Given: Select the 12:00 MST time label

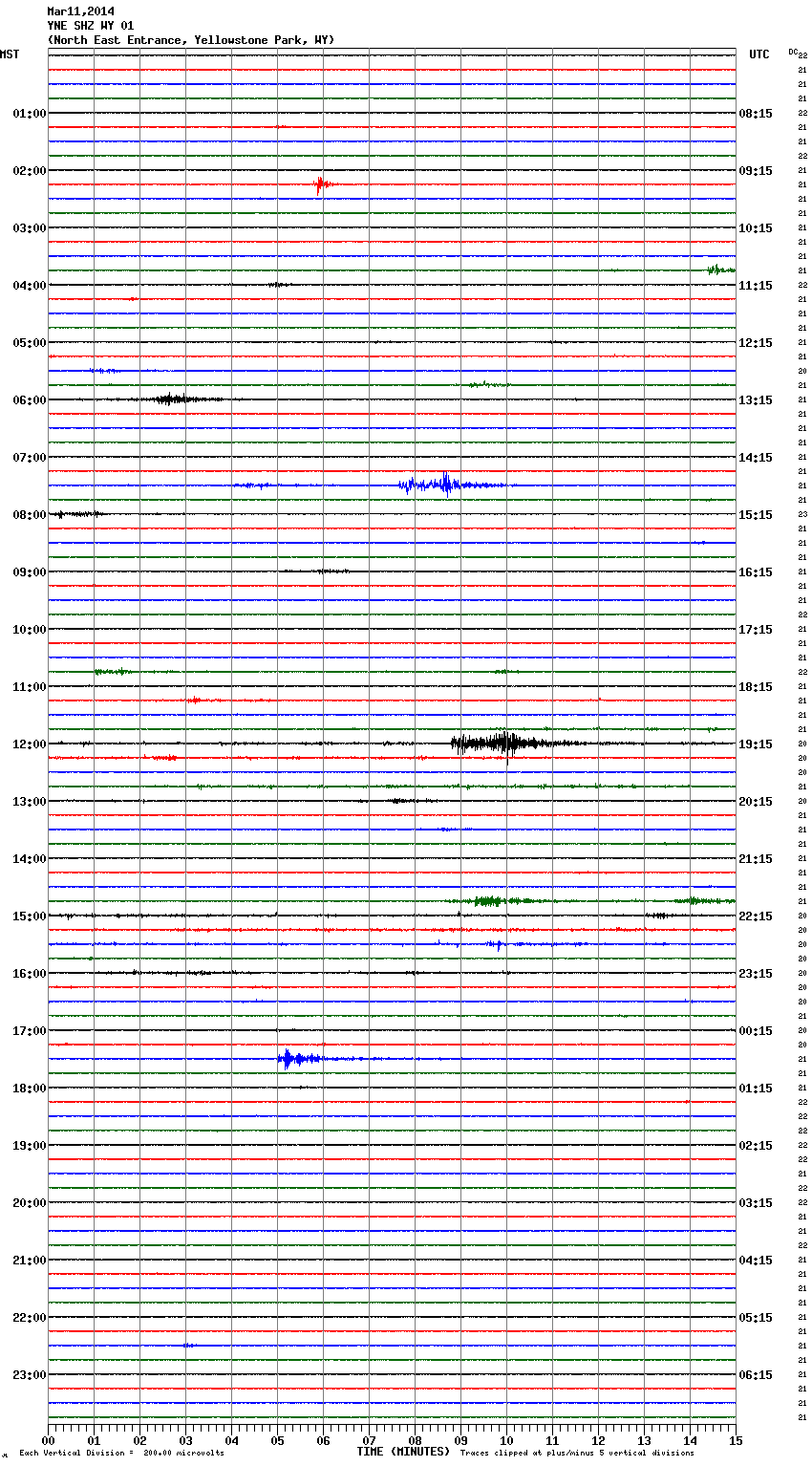Looking at the screenshot, I should (x=29, y=744).
